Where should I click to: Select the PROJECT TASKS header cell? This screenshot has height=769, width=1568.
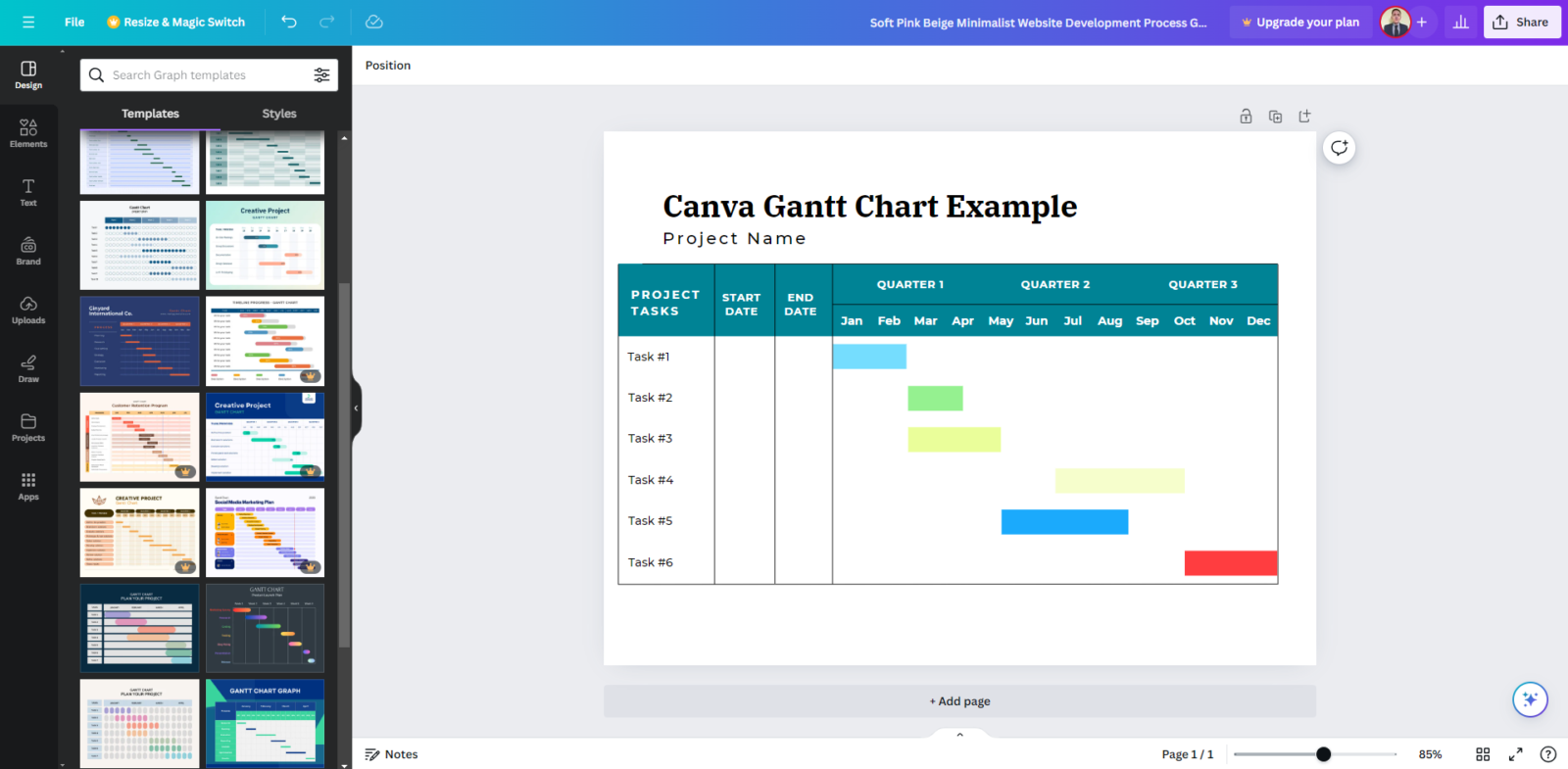(665, 303)
